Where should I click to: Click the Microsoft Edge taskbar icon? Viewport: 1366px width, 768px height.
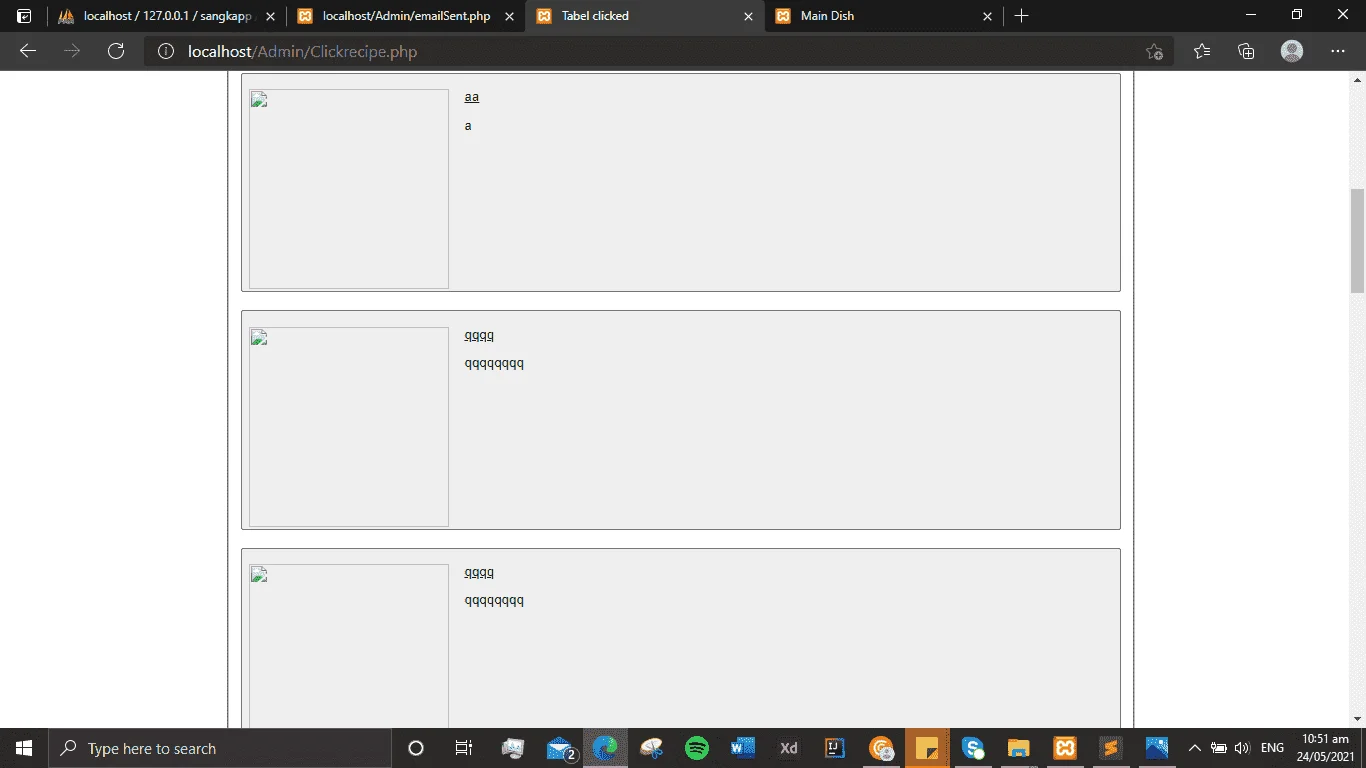(x=605, y=748)
